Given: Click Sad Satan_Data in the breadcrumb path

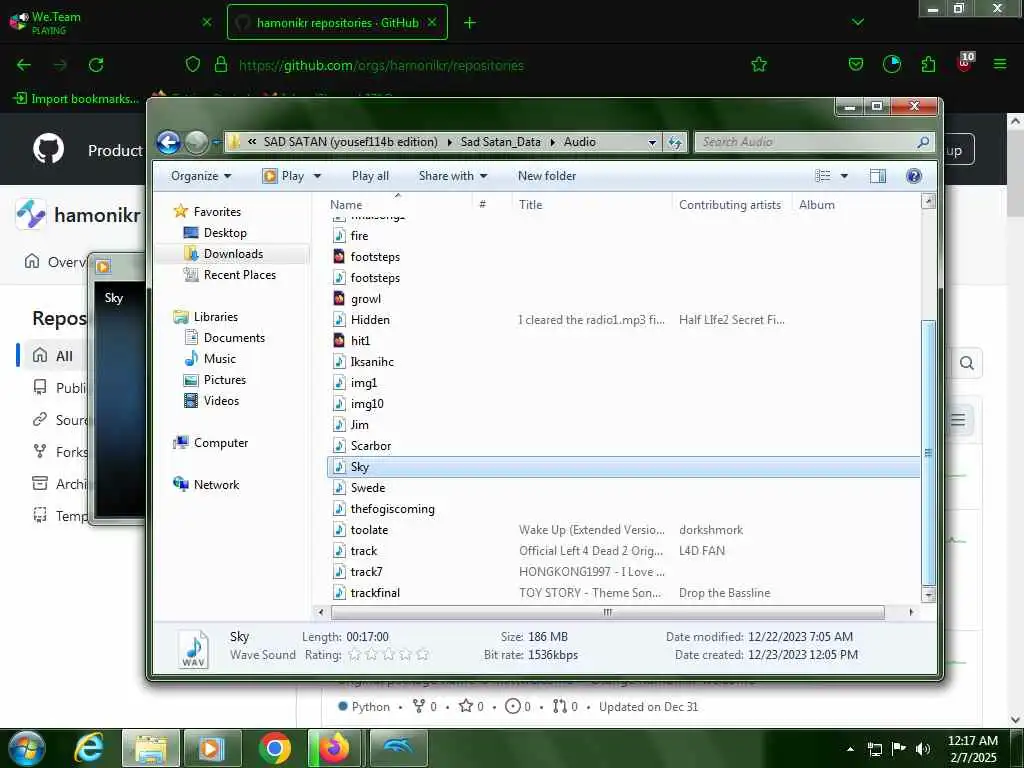Looking at the screenshot, I should coord(500,142).
